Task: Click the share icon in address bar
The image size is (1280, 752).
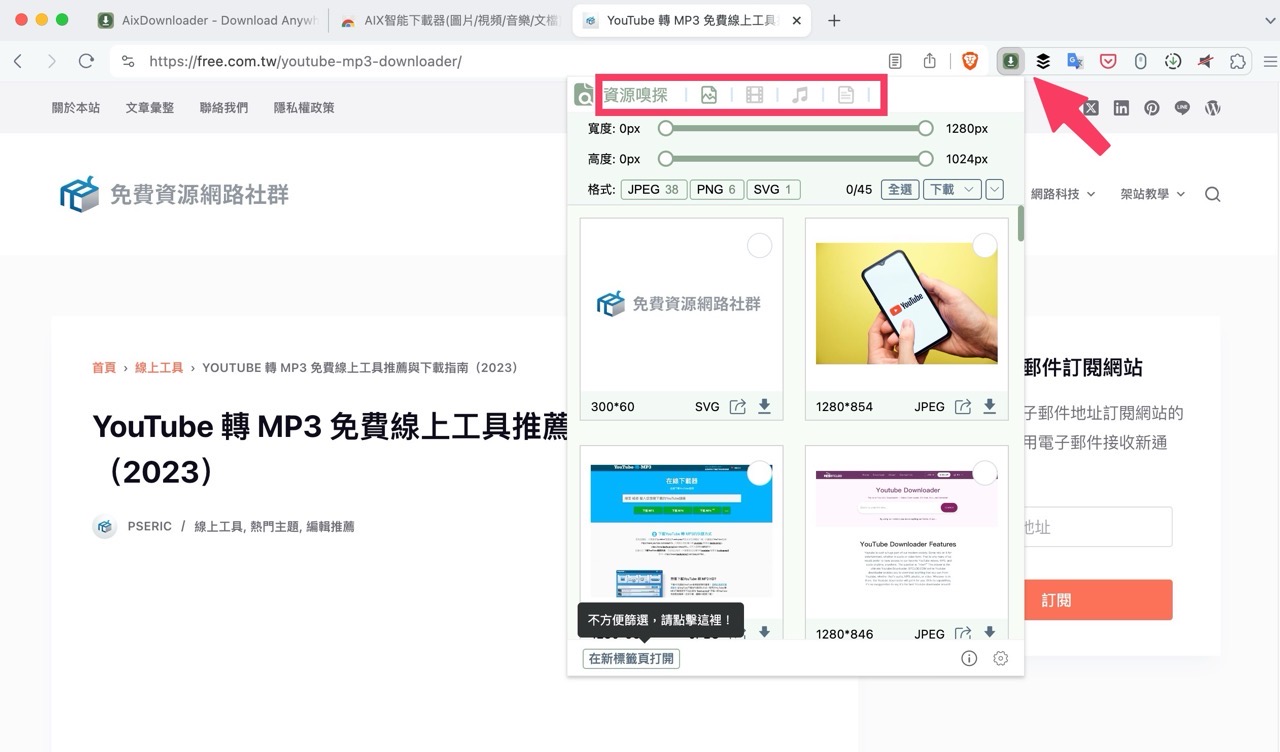Action: [929, 61]
